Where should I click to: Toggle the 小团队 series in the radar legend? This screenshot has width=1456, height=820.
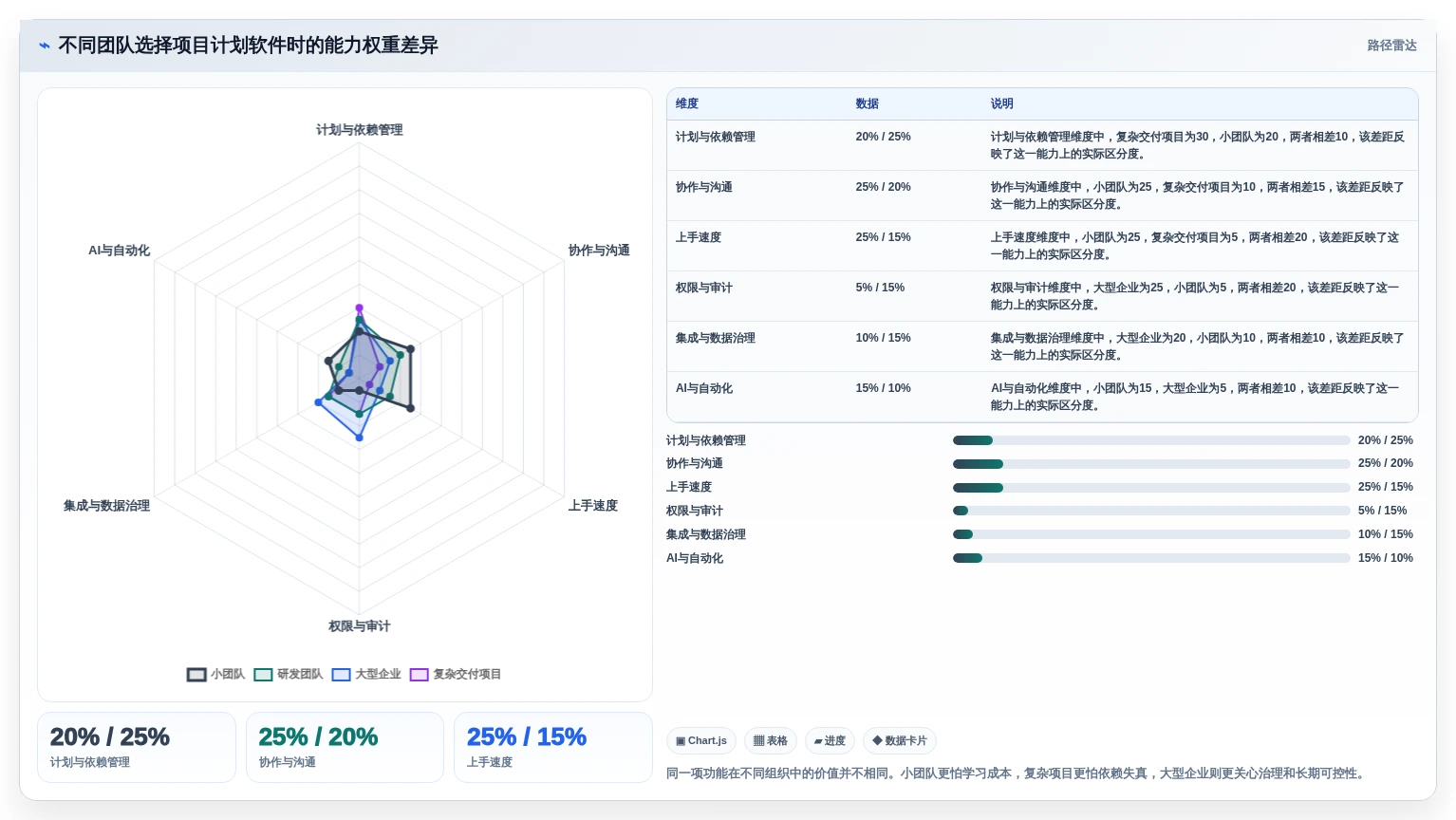coord(215,674)
